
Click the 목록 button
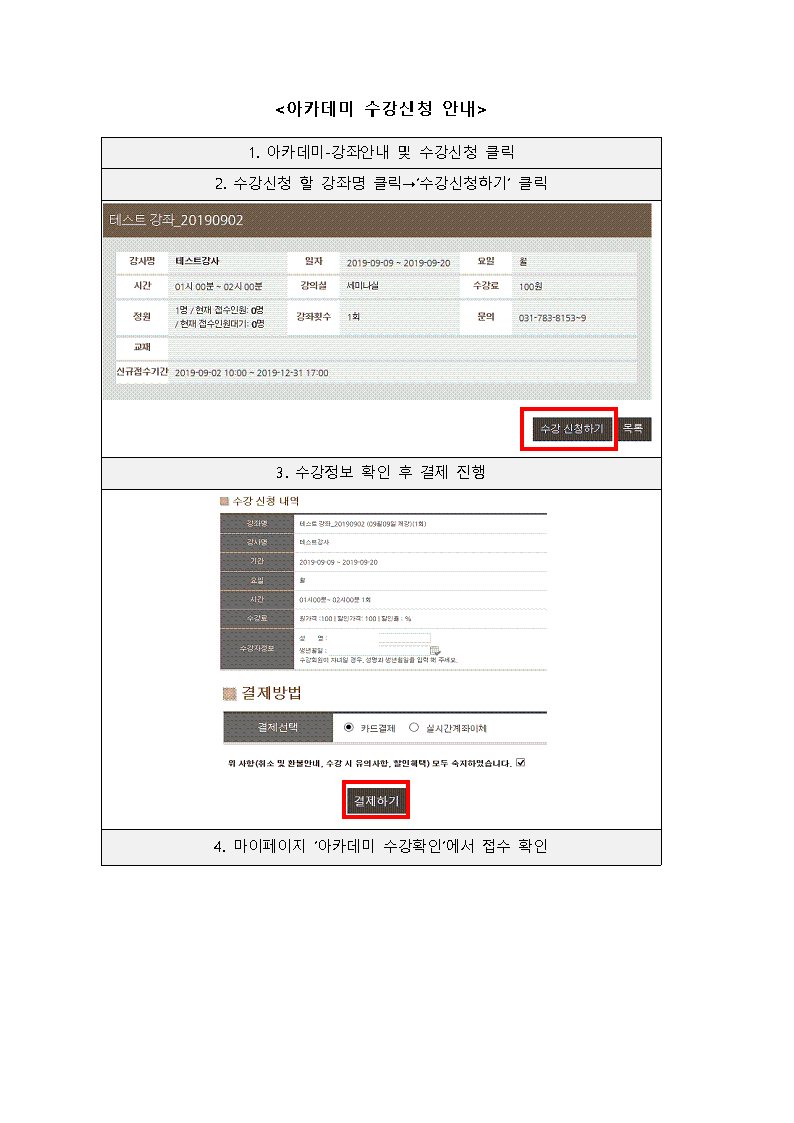634,428
